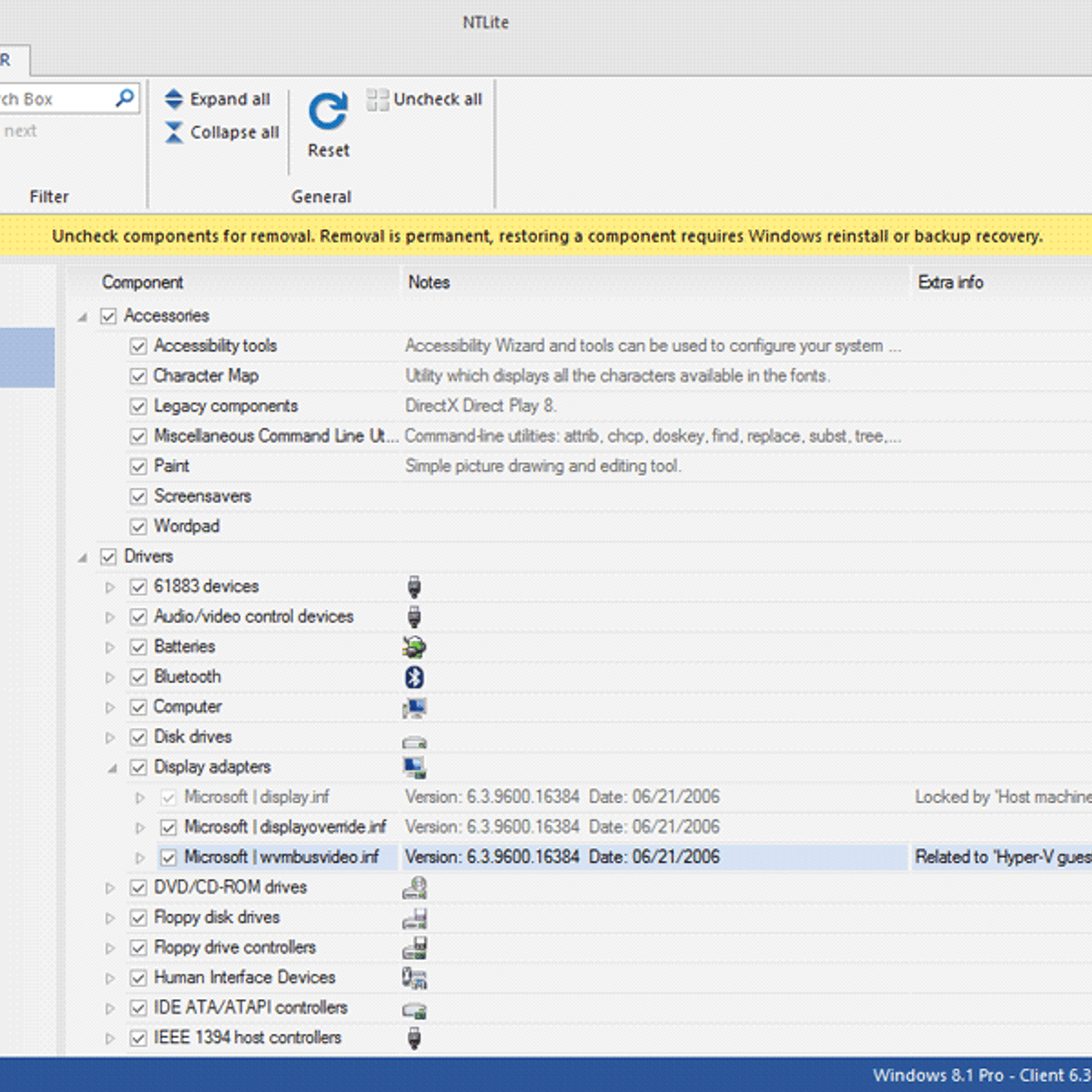Click Uncheck all button

click(425, 100)
